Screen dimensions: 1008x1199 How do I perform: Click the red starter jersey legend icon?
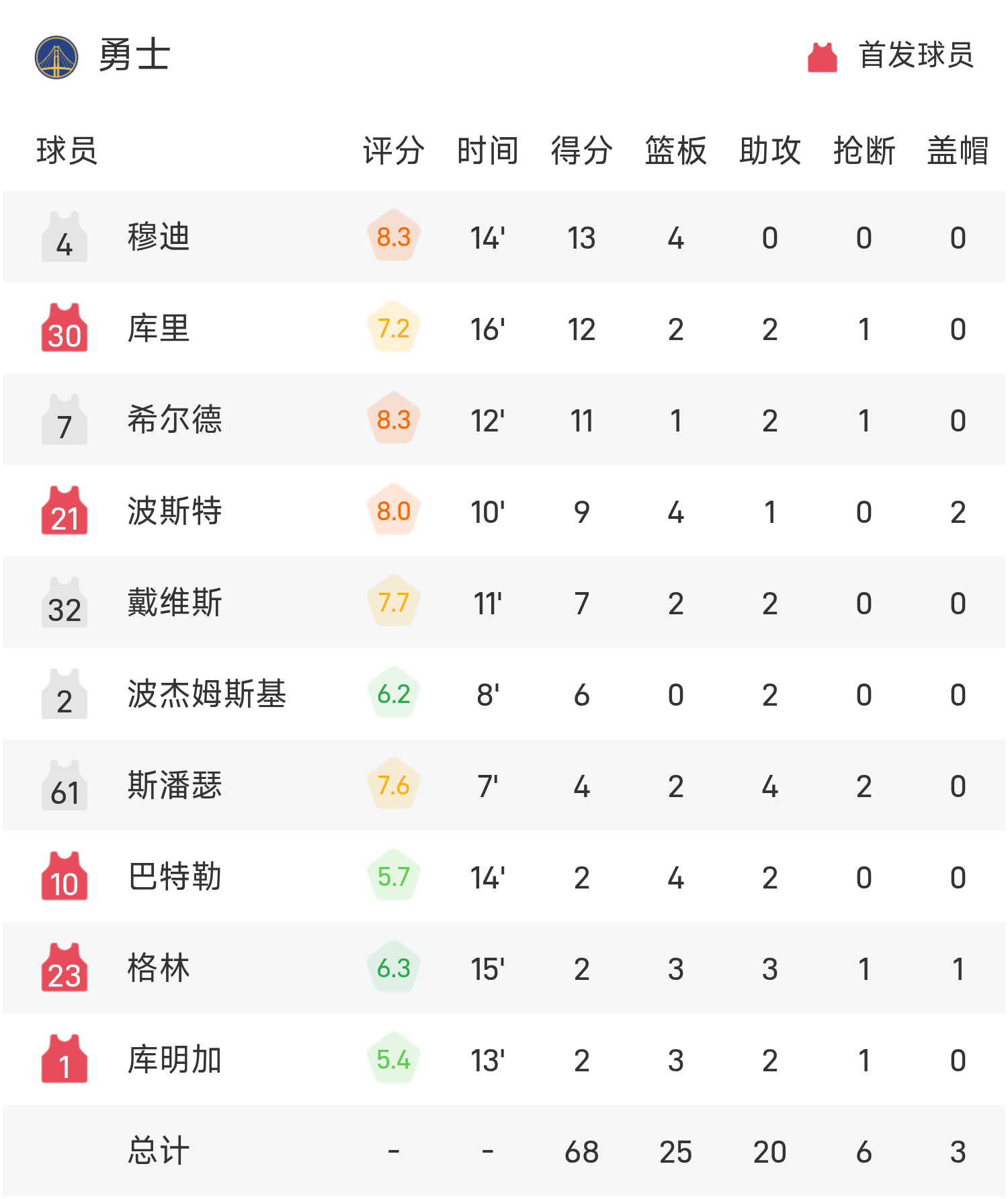tap(822, 57)
